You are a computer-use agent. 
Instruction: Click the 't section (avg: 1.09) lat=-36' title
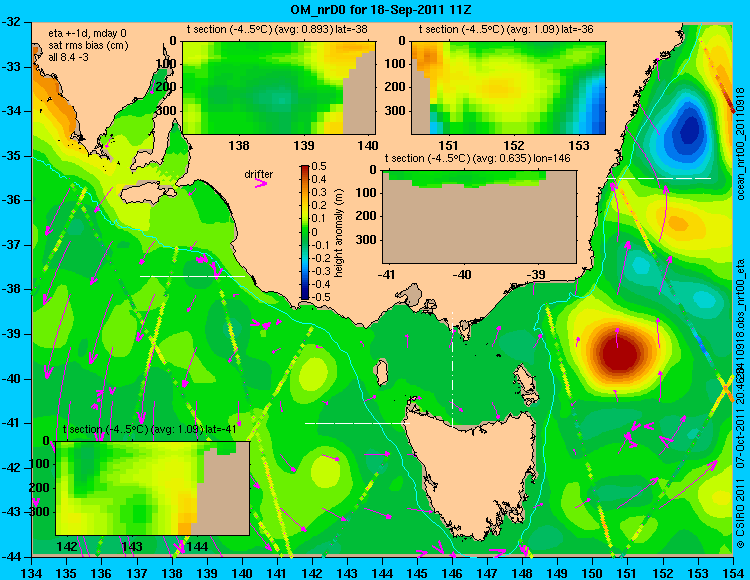(x=506, y=29)
